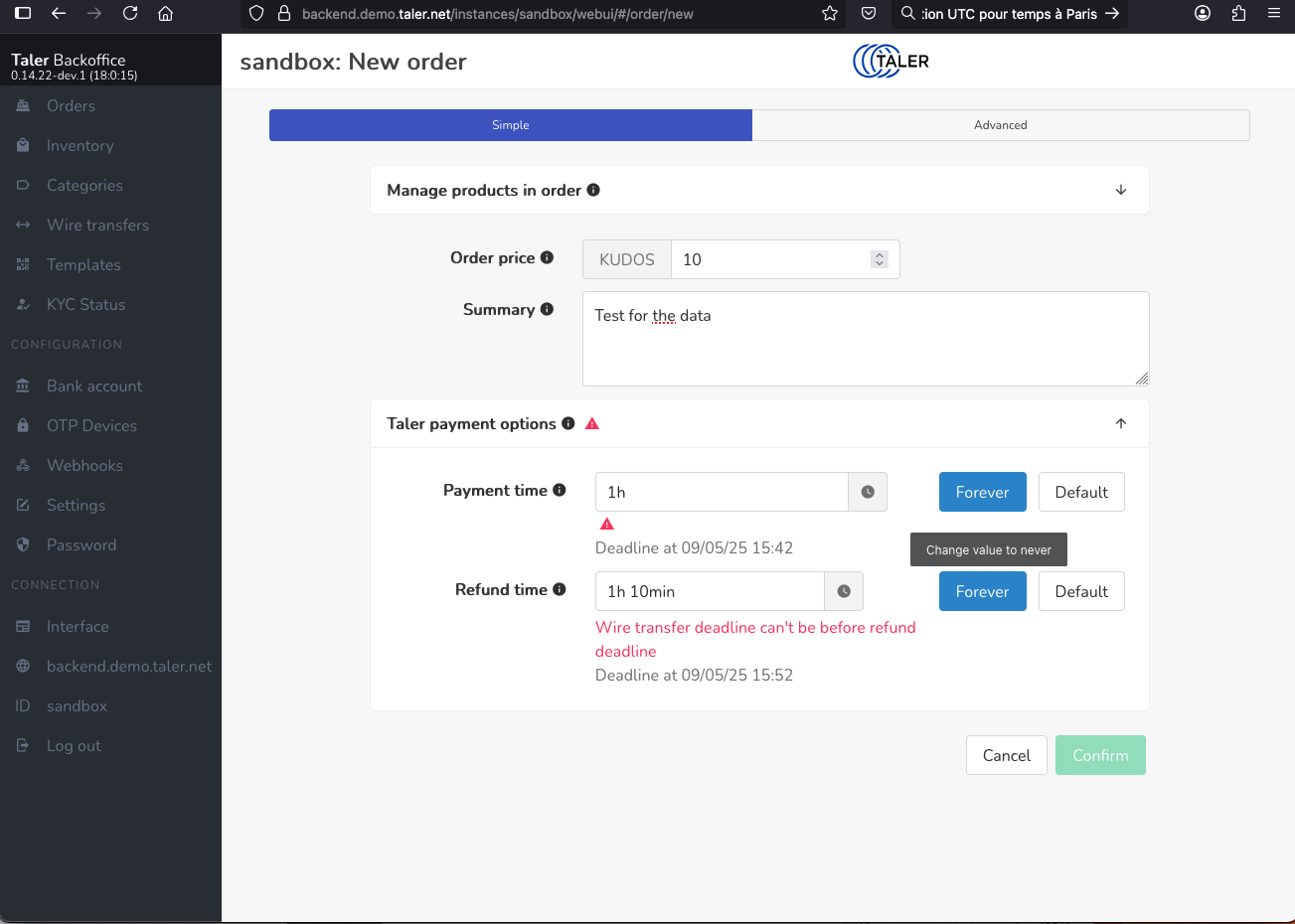
Task: Switch to the Advanced tab
Action: (x=1000, y=125)
